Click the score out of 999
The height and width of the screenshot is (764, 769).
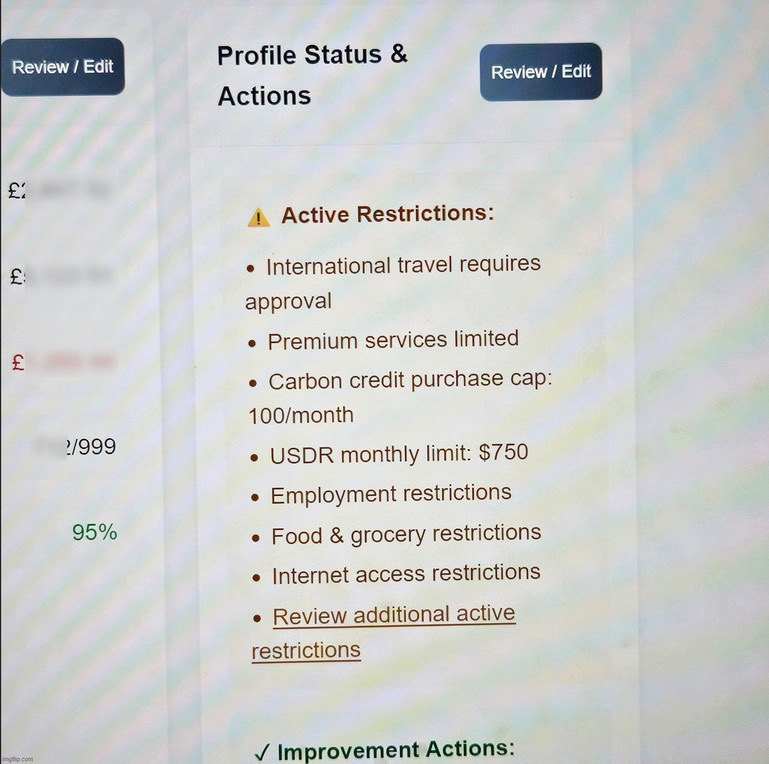[77, 447]
